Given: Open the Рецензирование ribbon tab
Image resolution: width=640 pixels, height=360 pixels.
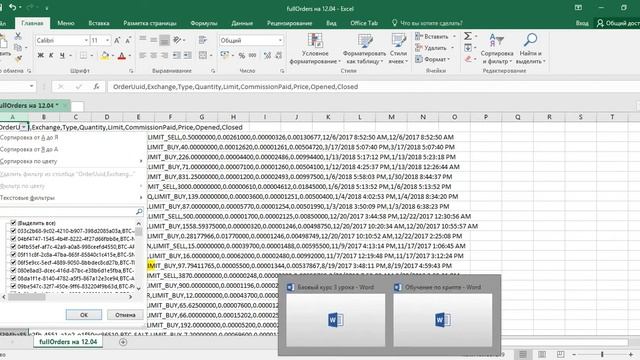Looking at the screenshot, I should pos(289,23).
